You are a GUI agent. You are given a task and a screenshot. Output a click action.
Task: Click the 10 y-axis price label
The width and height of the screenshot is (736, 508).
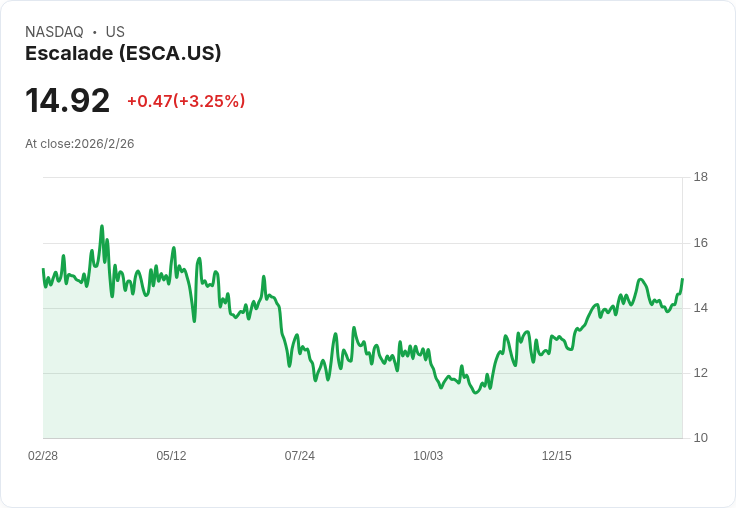pos(701,438)
